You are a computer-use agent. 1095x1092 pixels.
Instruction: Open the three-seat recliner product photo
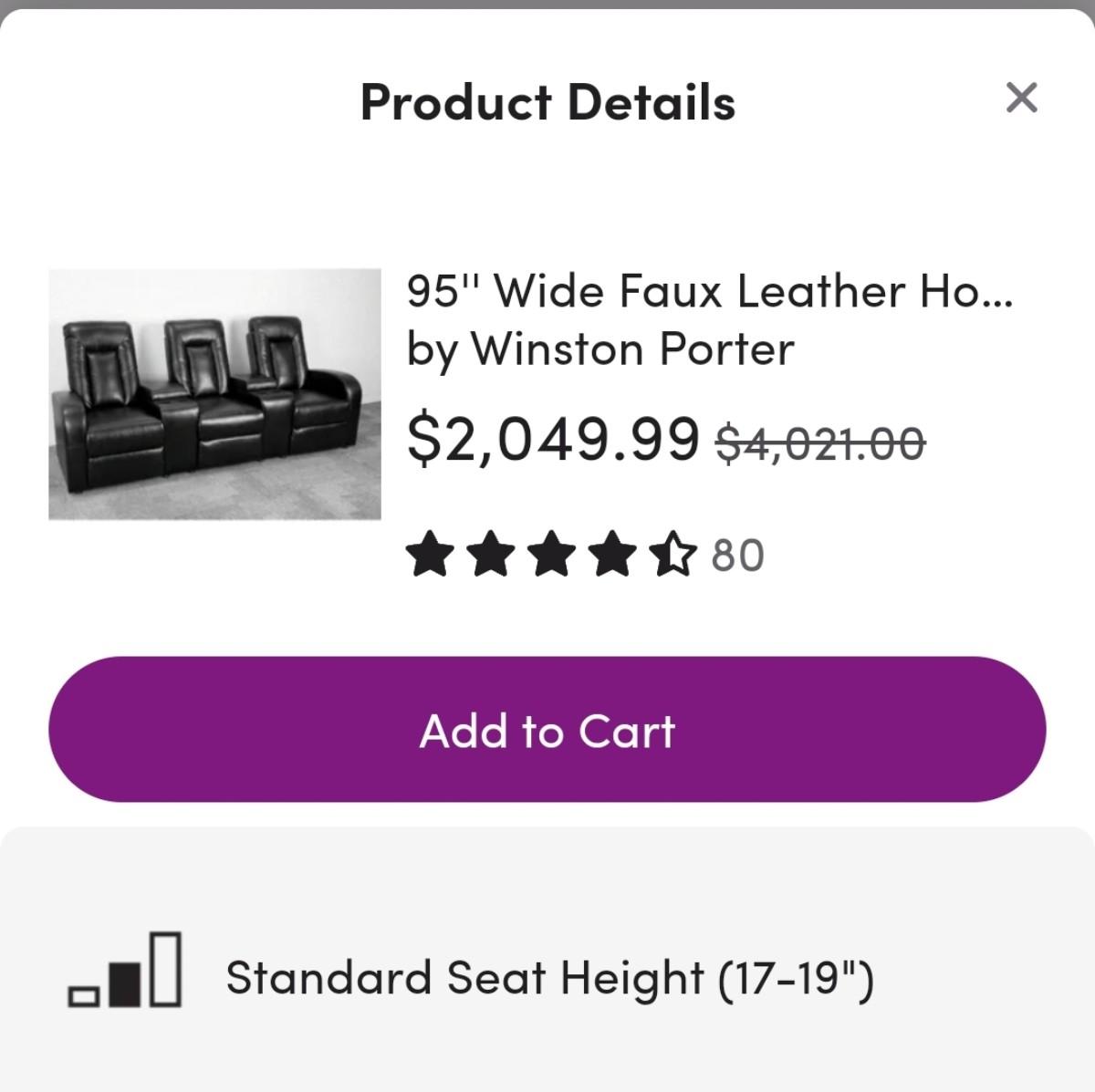(x=214, y=394)
